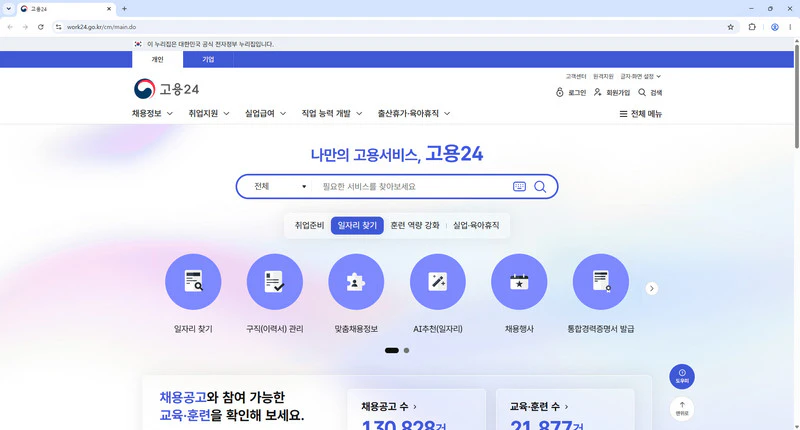The image size is (800, 430).
Task: Open the 원격지원 link
Action: pos(603,77)
